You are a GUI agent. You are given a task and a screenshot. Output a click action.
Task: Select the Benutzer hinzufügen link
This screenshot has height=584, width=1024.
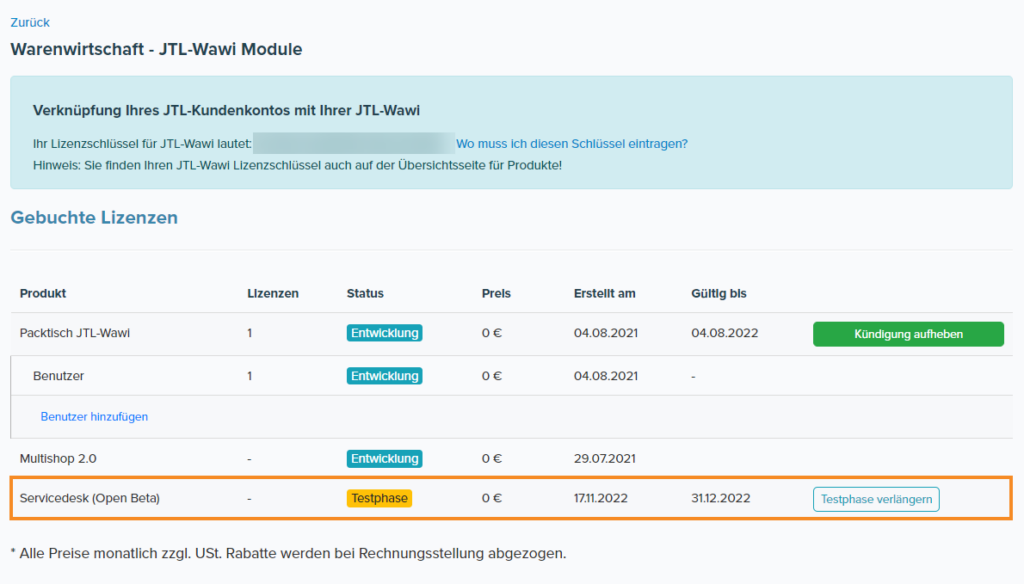point(94,416)
